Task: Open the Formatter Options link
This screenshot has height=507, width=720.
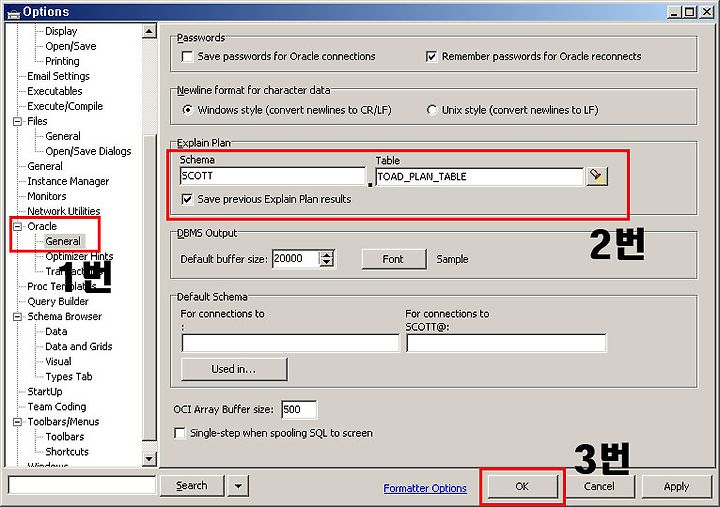Action: click(425, 488)
